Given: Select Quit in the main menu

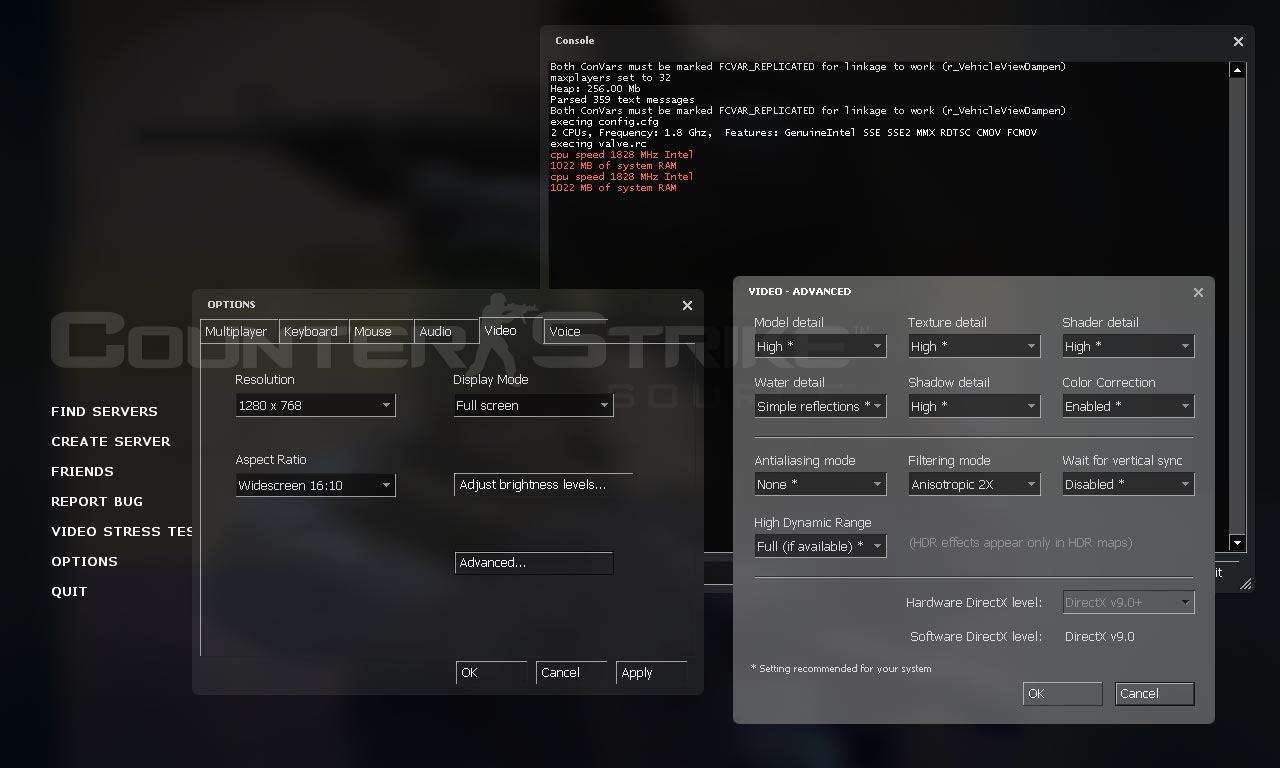Looking at the screenshot, I should (x=69, y=591).
